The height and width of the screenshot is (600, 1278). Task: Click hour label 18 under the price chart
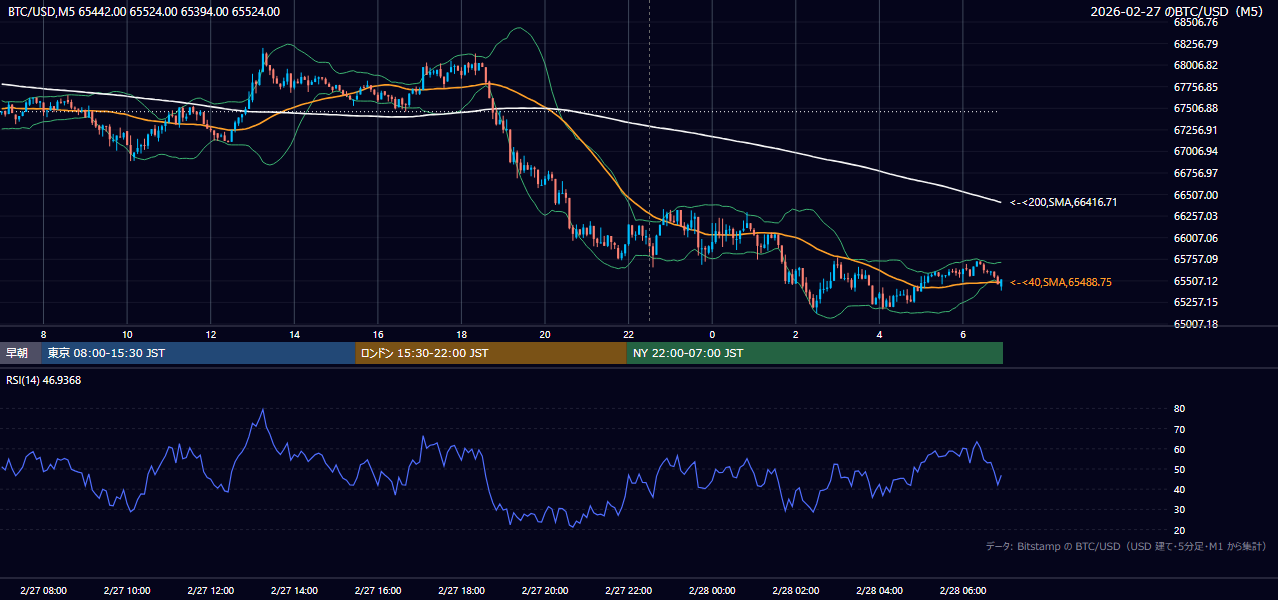[x=461, y=334]
